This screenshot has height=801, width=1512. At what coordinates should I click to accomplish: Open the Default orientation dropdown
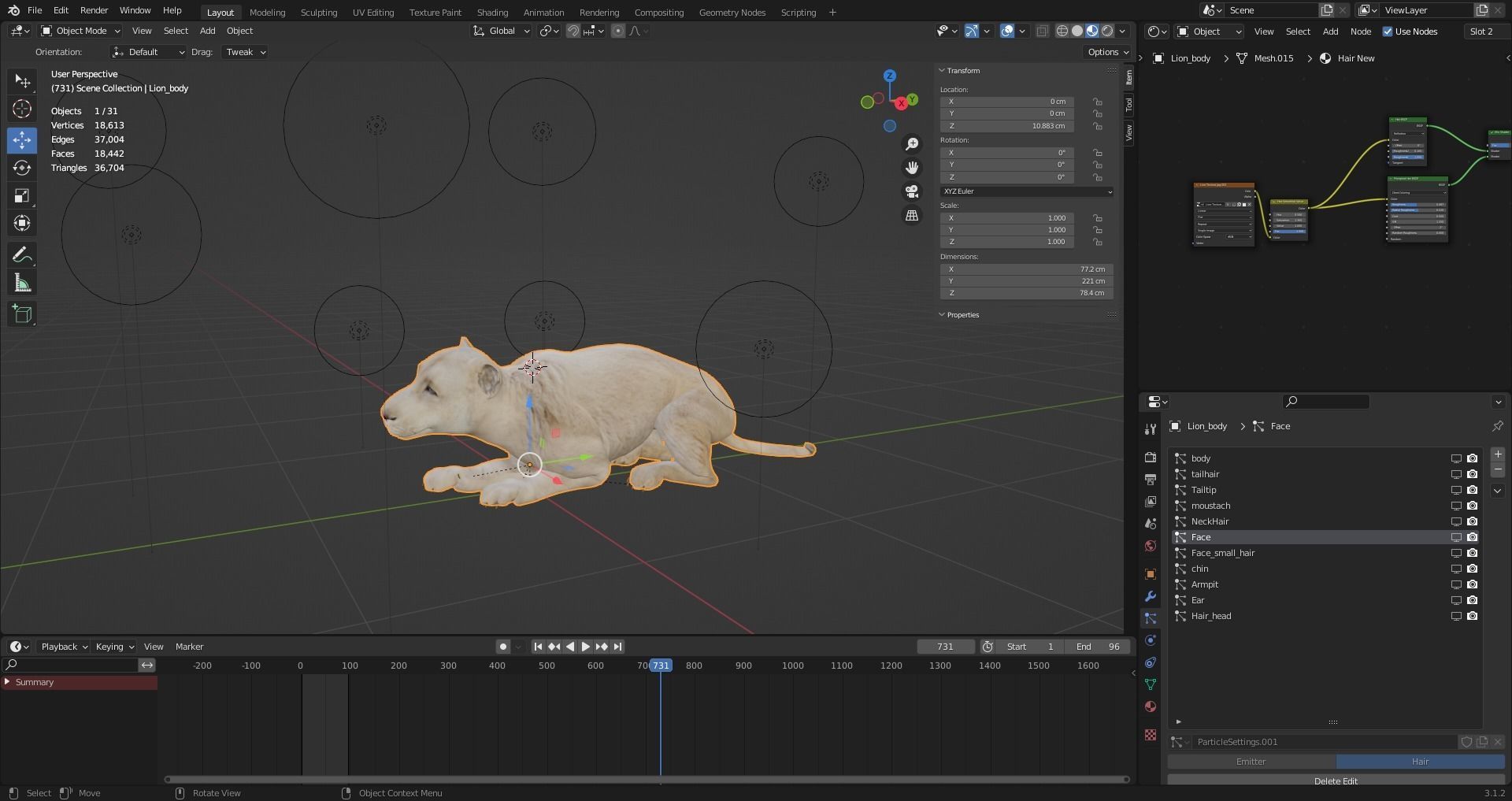click(148, 52)
